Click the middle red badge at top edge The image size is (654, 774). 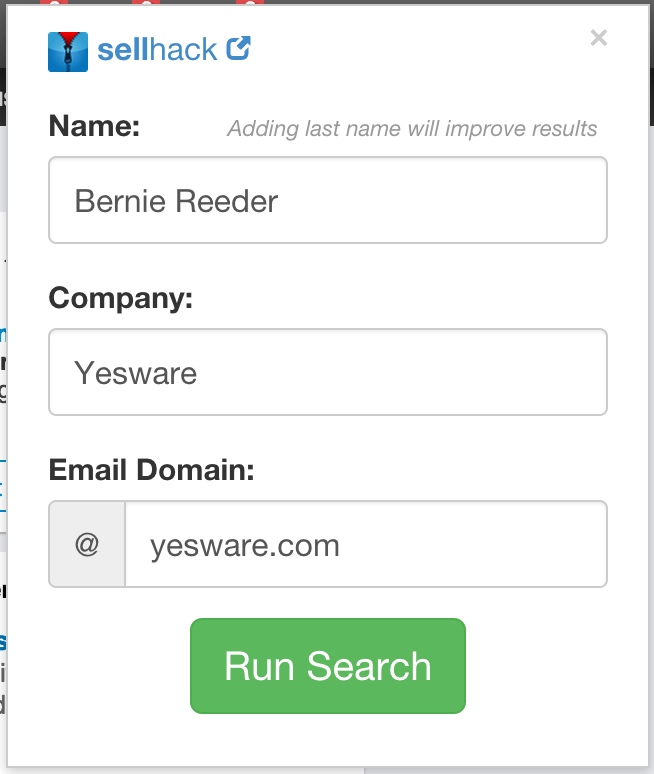click(x=147, y=4)
